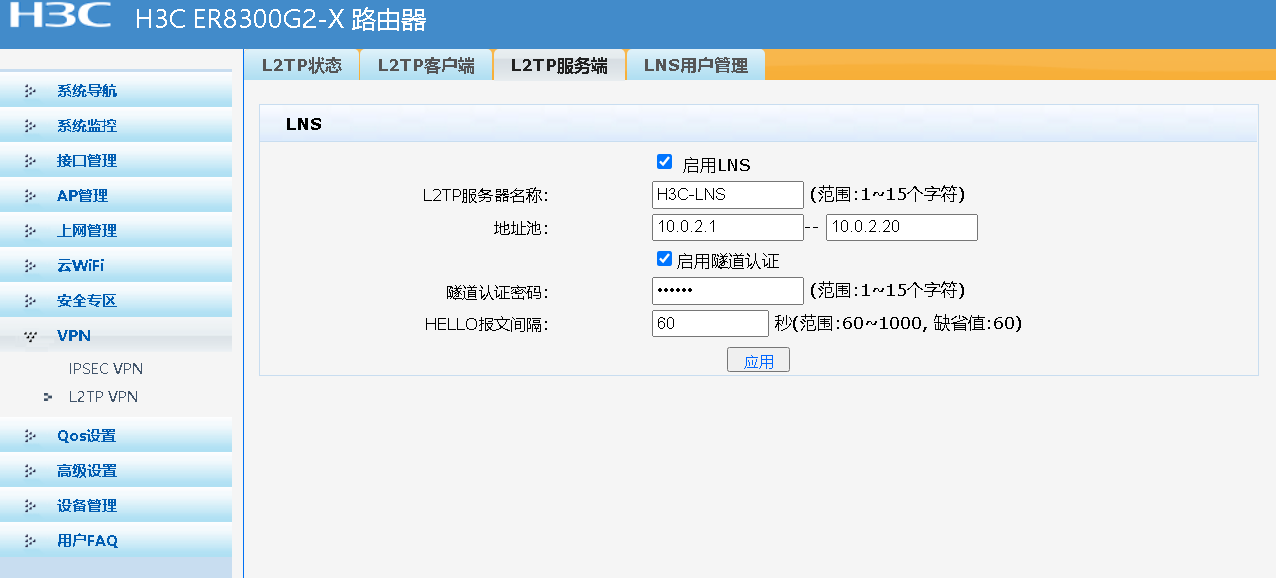Toggle the 启用隧道认证 checkbox
The image size is (1276, 578).
pos(664,259)
